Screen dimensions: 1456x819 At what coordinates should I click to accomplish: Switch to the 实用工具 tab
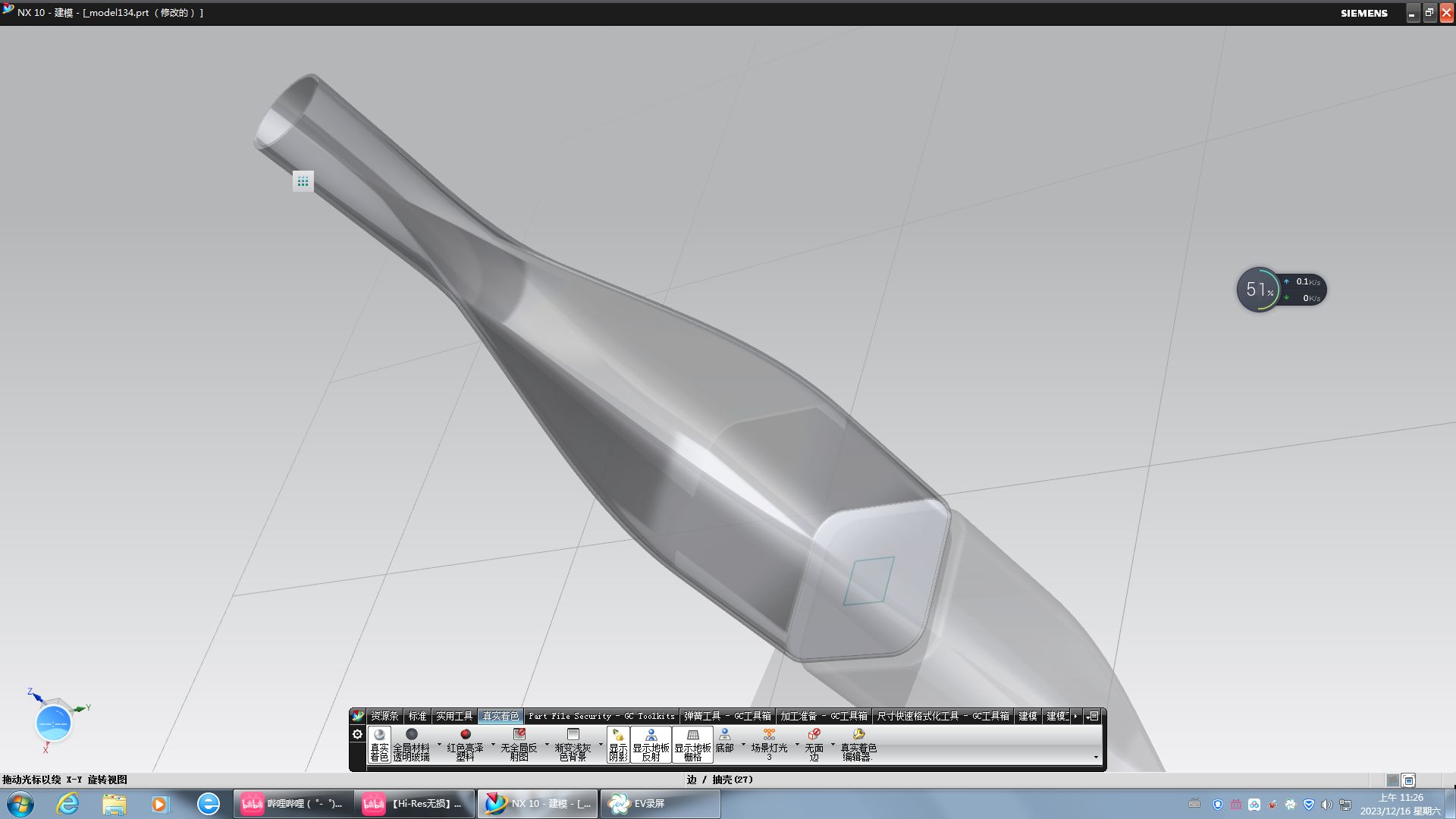point(453,716)
